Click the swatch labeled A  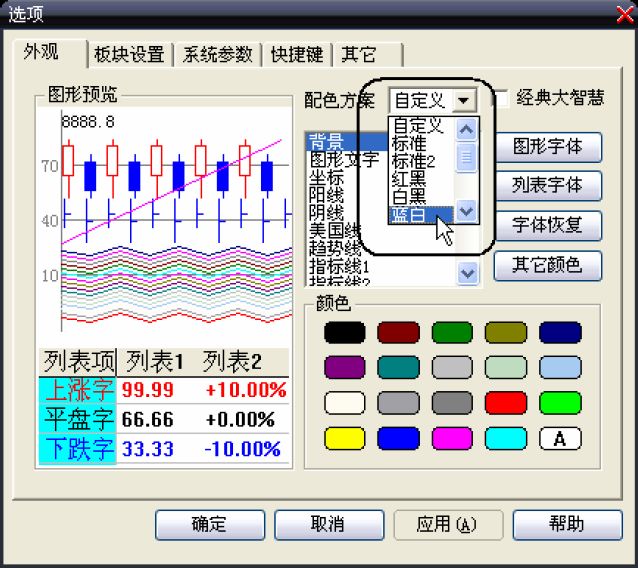(x=560, y=439)
